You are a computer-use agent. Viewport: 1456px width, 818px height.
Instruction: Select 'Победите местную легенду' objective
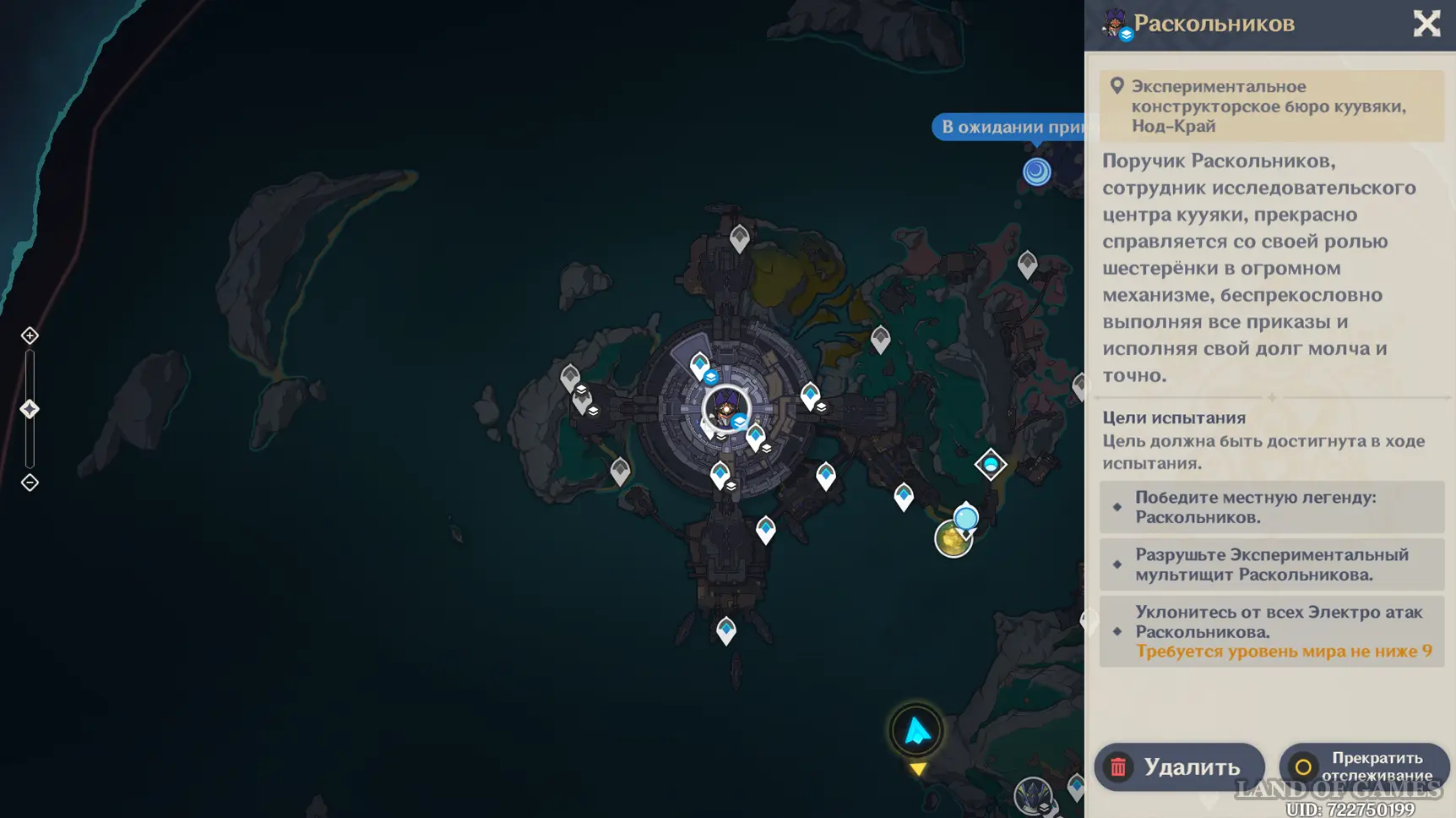click(1272, 507)
